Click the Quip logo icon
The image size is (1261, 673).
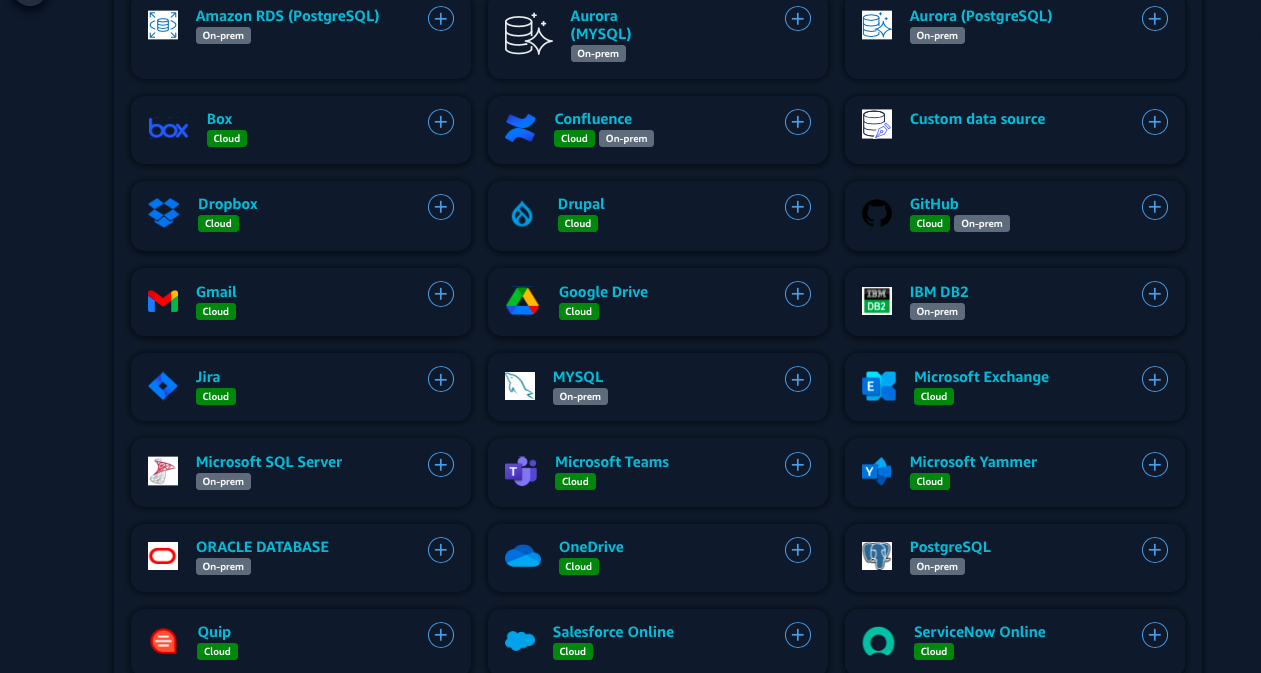pyautogui.click(x=163, y=641)
